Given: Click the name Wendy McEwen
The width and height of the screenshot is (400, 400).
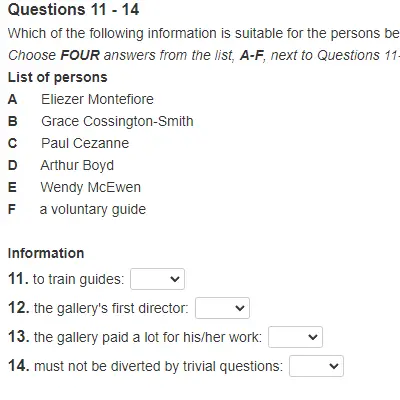Looking at the screenshot, I should pyautogui.click(x=90, y=187).
